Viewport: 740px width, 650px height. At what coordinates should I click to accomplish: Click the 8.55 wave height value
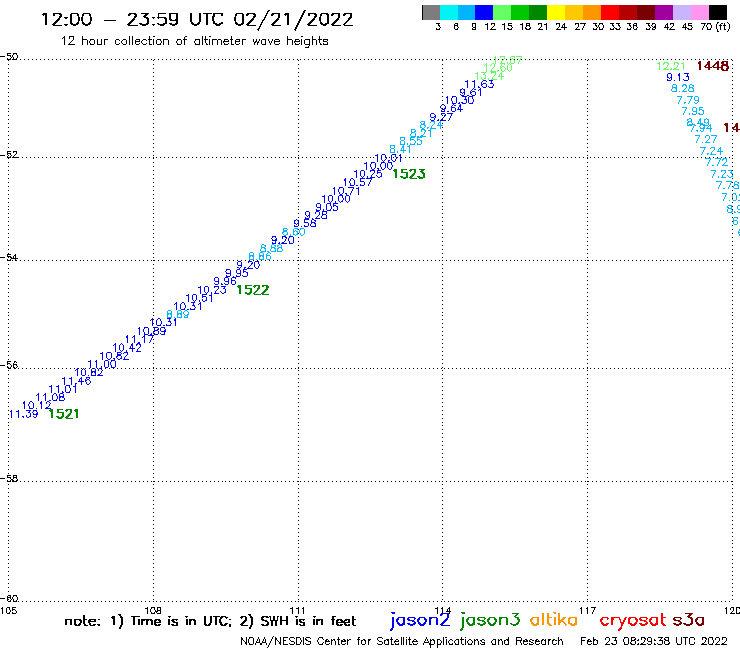[x=411, y=141]
